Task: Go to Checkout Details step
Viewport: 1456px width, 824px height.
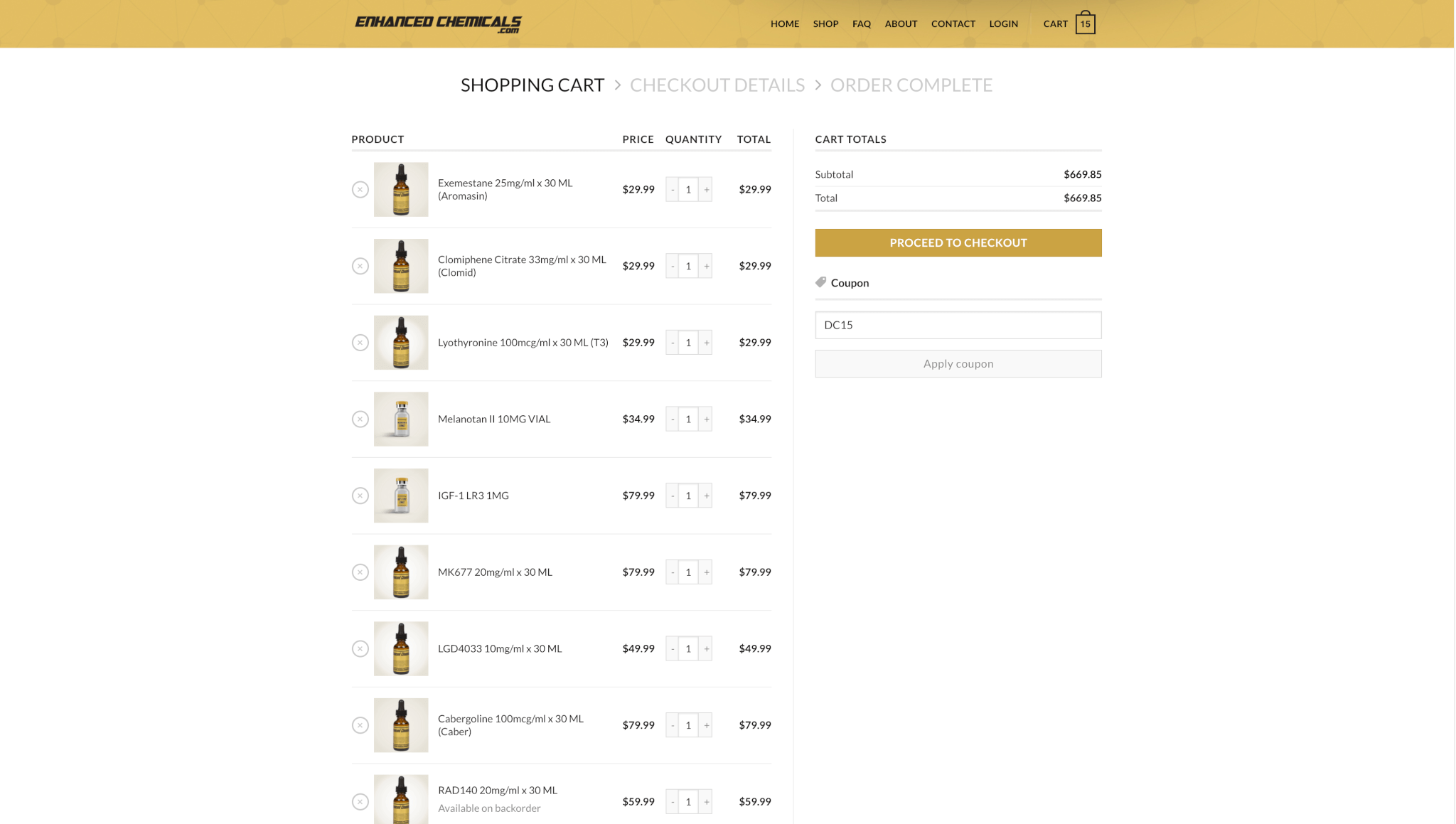Action: (717, 85)
